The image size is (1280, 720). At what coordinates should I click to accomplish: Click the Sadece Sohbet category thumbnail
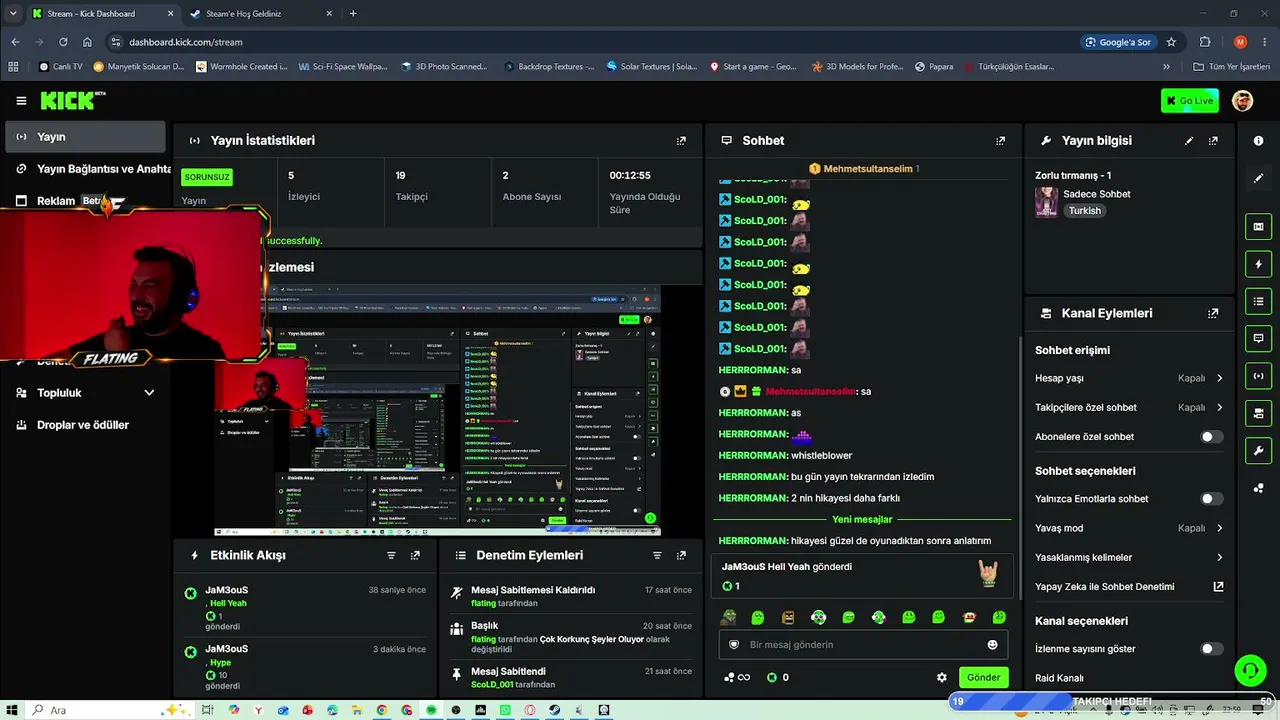[x=1046, y=202]
